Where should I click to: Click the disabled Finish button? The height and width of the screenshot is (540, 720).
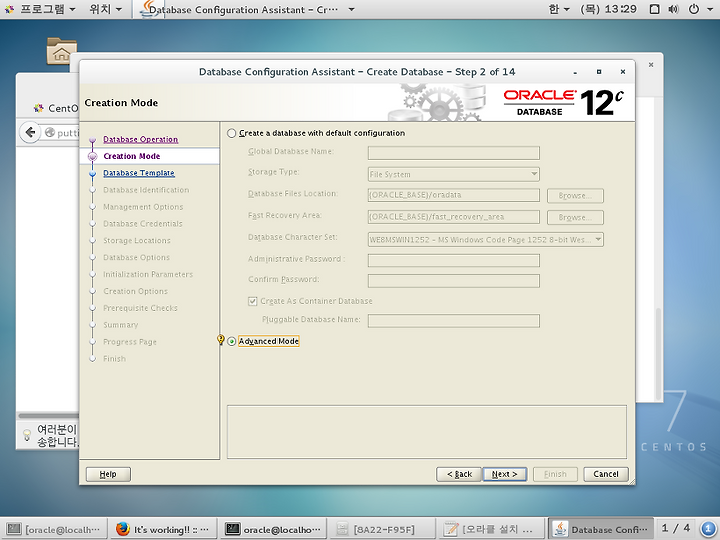(x=555, y=474)
